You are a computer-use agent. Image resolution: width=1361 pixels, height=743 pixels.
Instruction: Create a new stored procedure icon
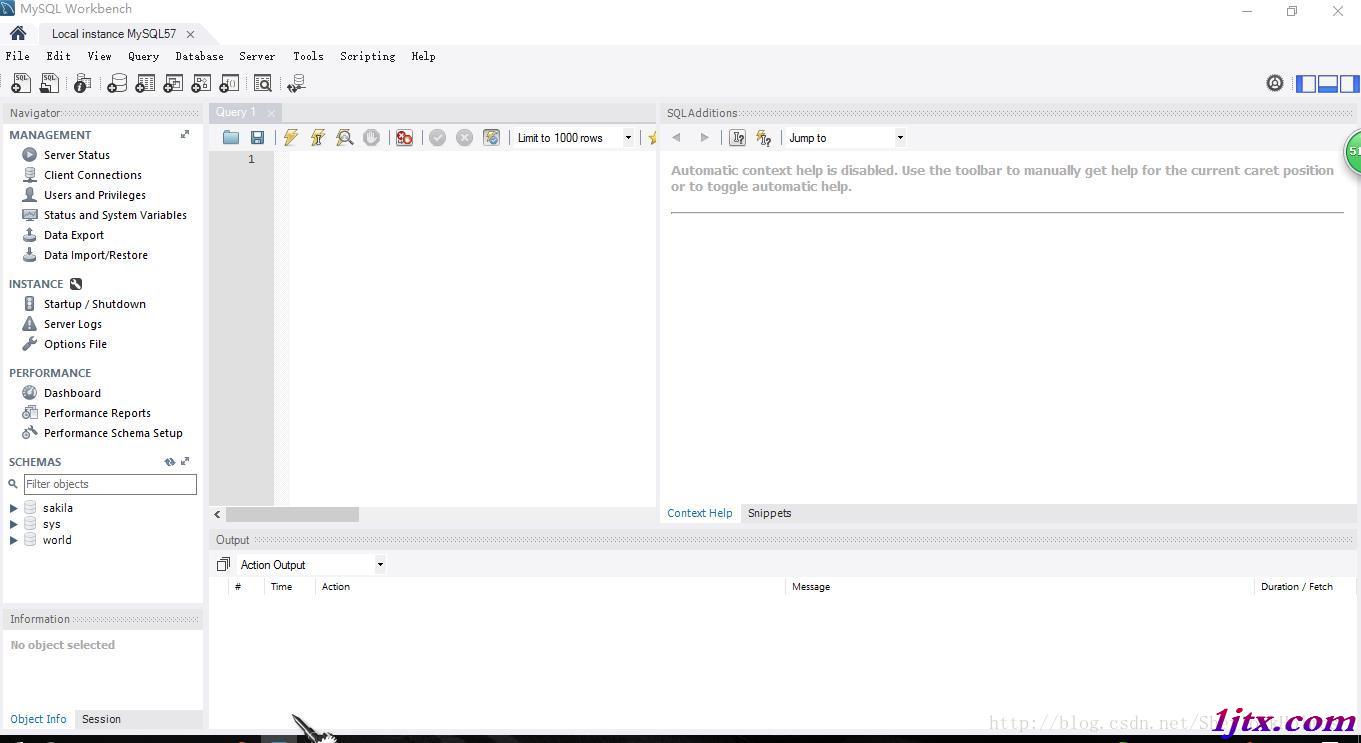pyautogui.click(x=201, y=84)
